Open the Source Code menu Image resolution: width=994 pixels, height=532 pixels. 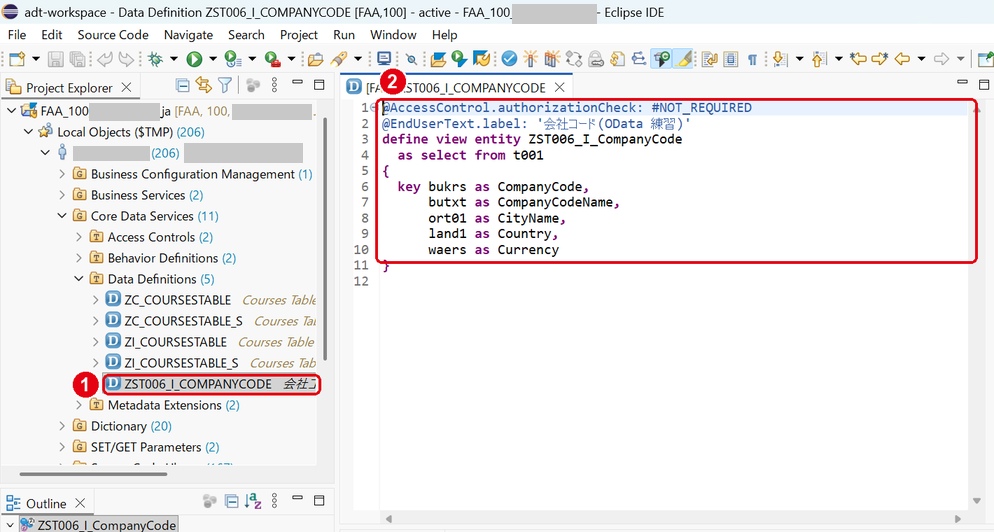[113, 35]
